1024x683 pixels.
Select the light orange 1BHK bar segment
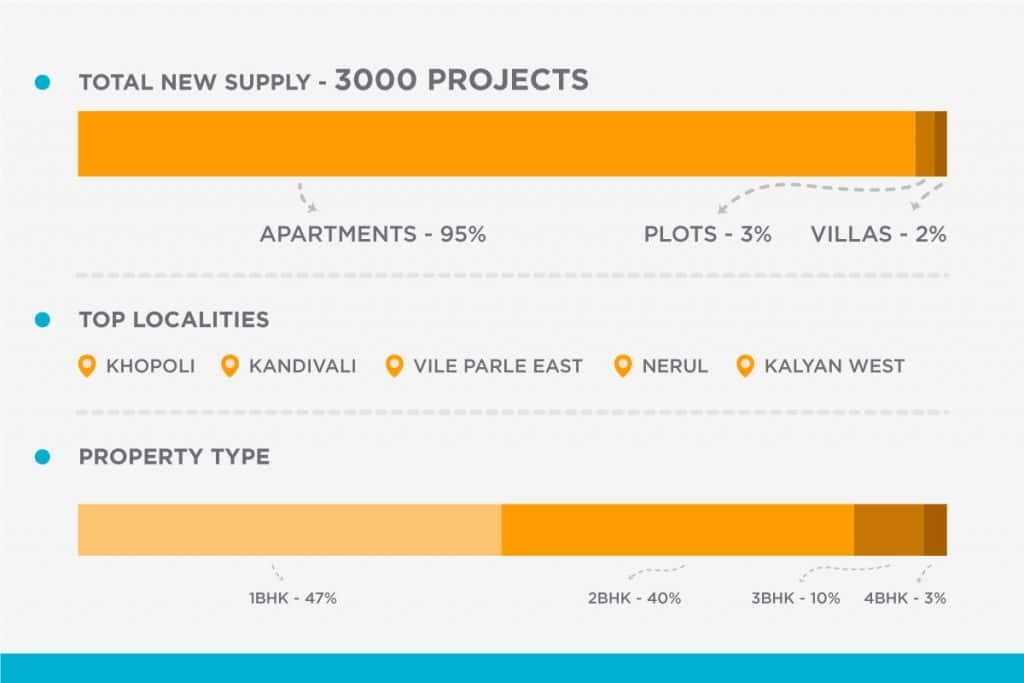(x=289, y=530)
